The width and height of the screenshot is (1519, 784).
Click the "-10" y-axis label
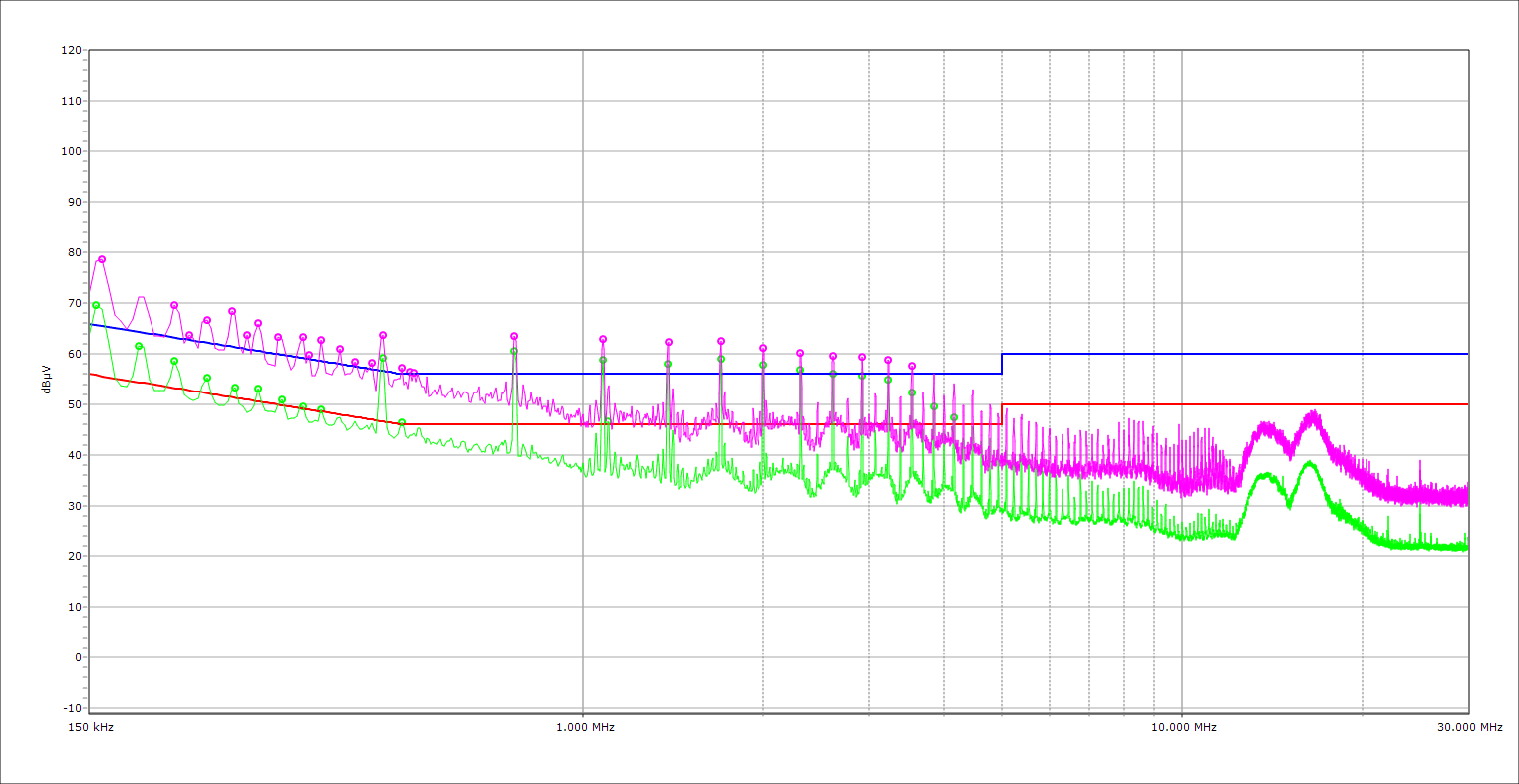click(71, 708)
